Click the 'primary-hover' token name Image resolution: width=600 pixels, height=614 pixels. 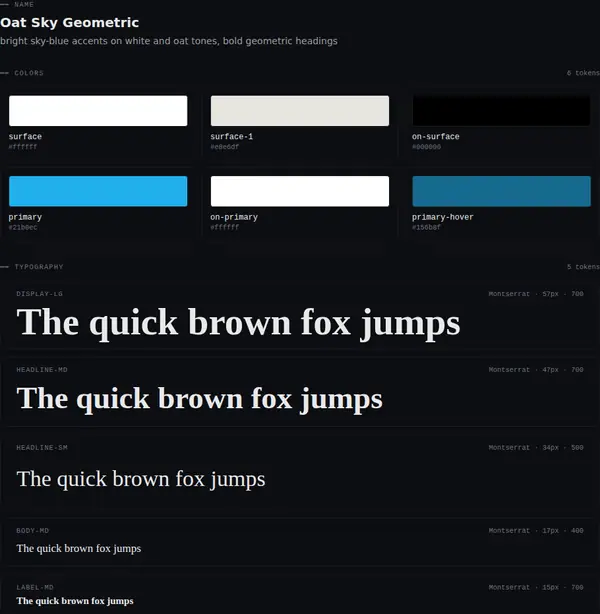point(443,217)
